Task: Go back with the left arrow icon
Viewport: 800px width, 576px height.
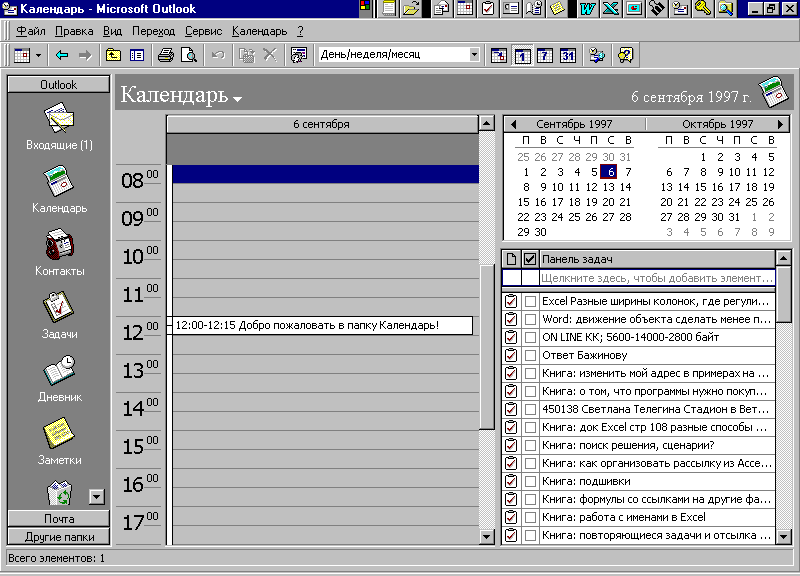Action: click(62, 55)
